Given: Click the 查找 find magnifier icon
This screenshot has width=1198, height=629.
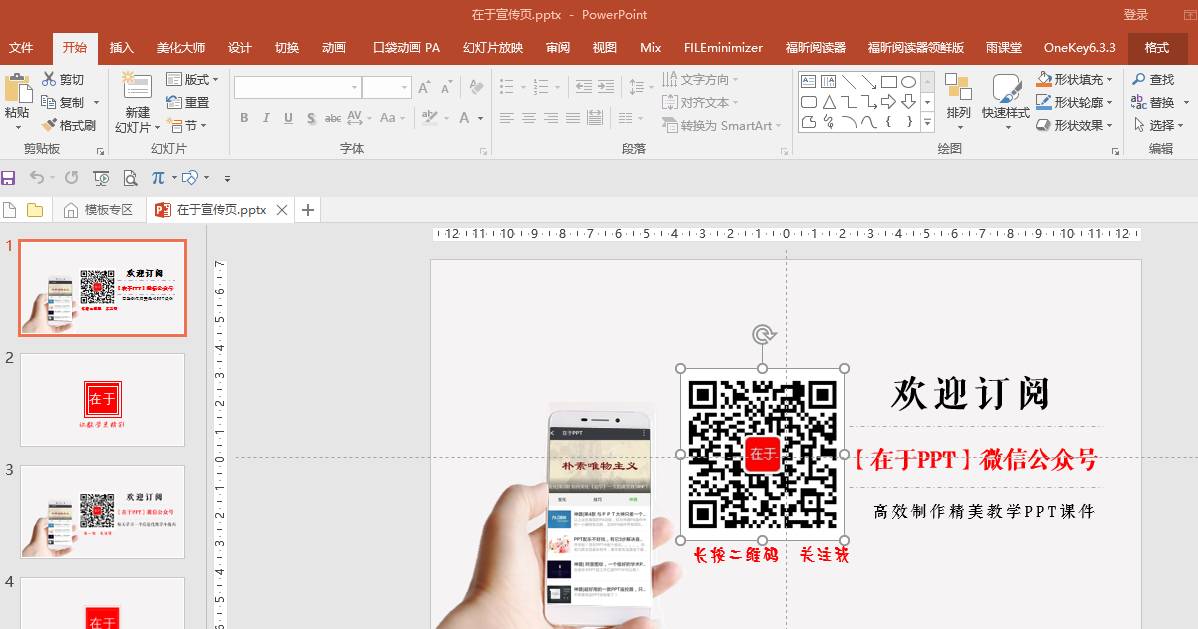Looking at the screenshot, I should [x=1138, y=80].
